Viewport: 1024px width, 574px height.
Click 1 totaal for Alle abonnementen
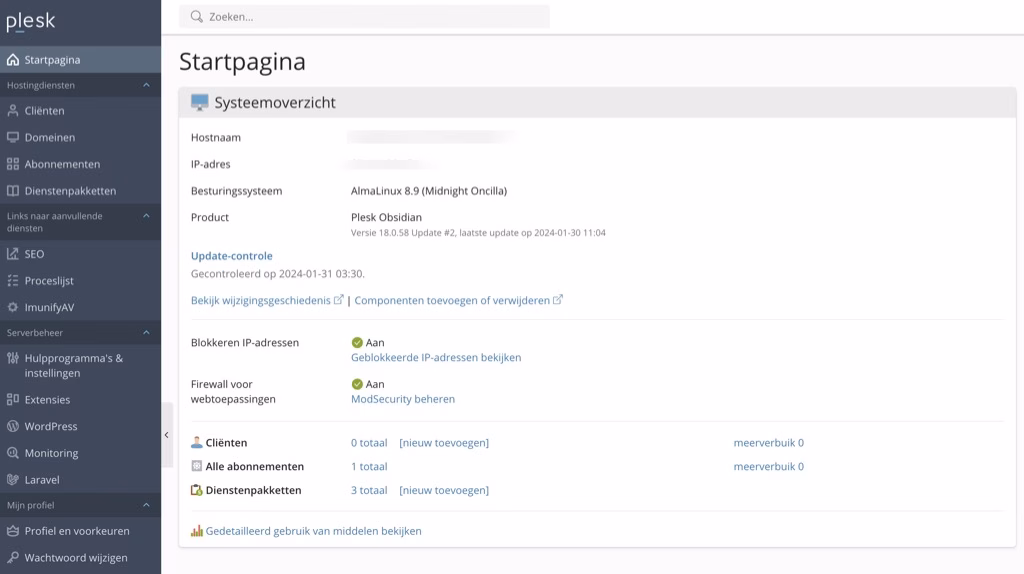pyautogui.click(x=369, y=466)
